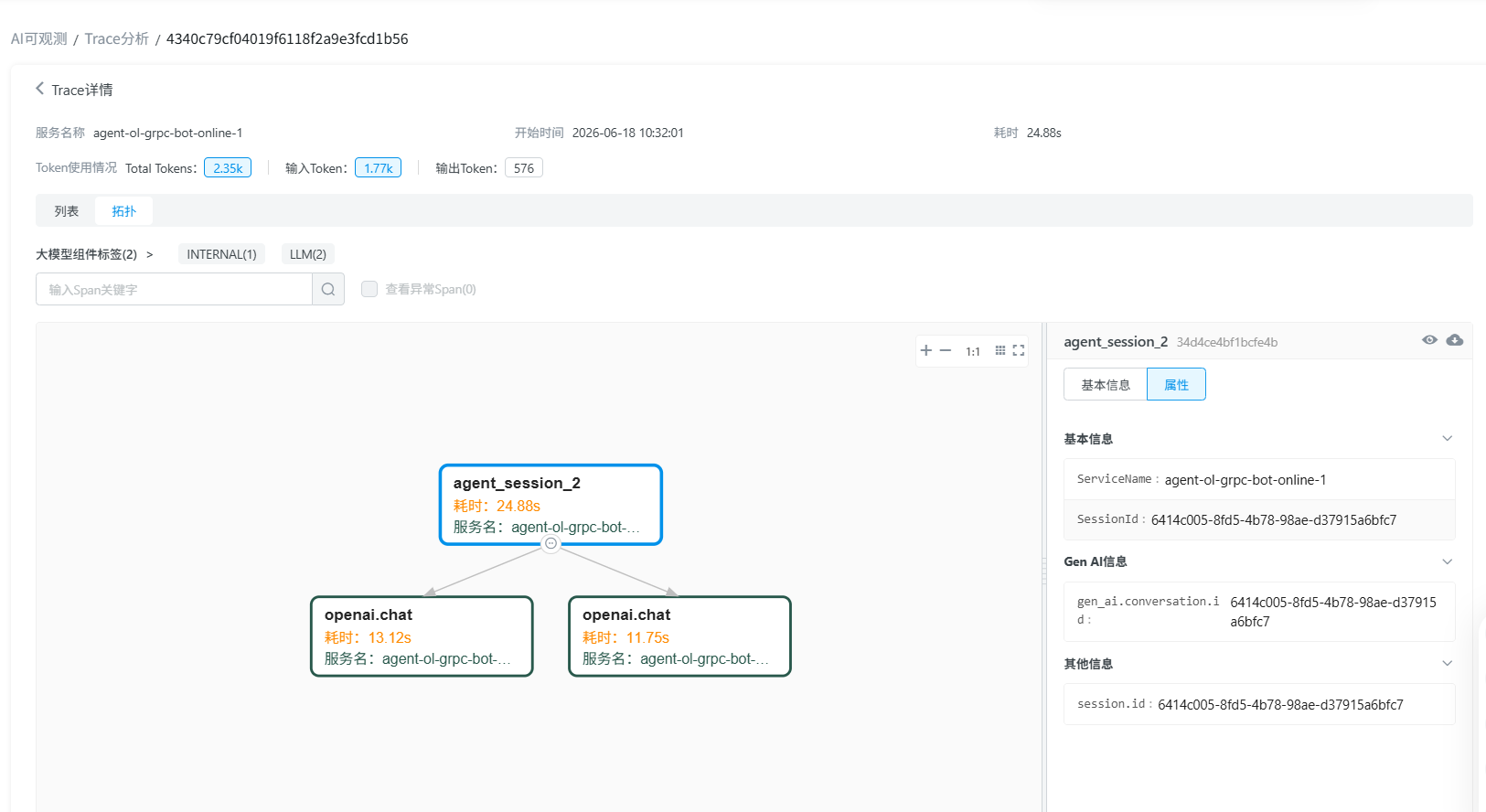Switch to the 列表 tab
Image resolution: width=1486 pixels, height=812 pixels.
coord(67,211)
